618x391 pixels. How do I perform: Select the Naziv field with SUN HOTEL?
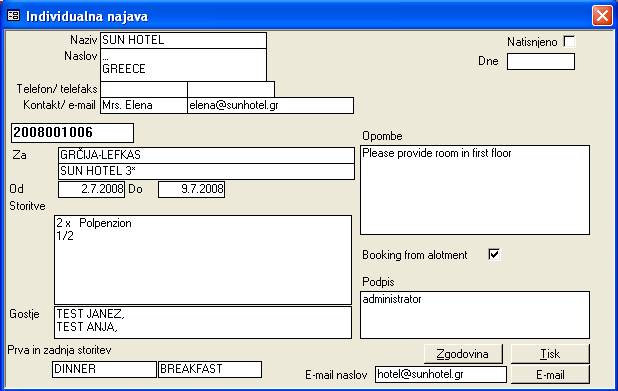(183, 40)
